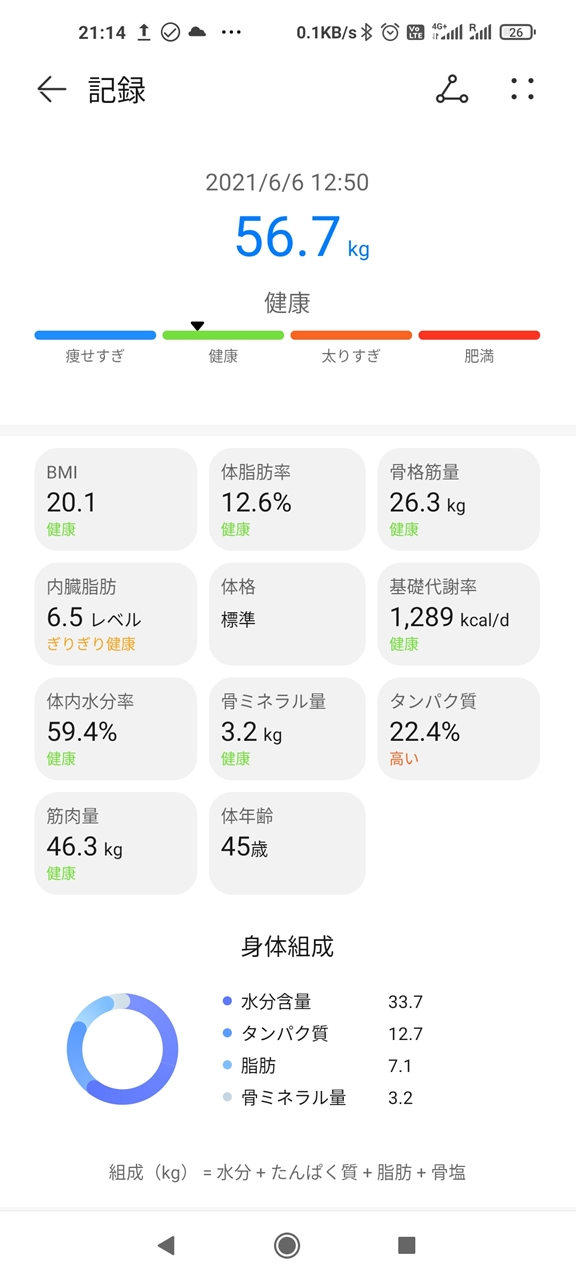Screen dimensions: 576x1280
Task: Open the BMI 20.1 card
Action: 116,499
